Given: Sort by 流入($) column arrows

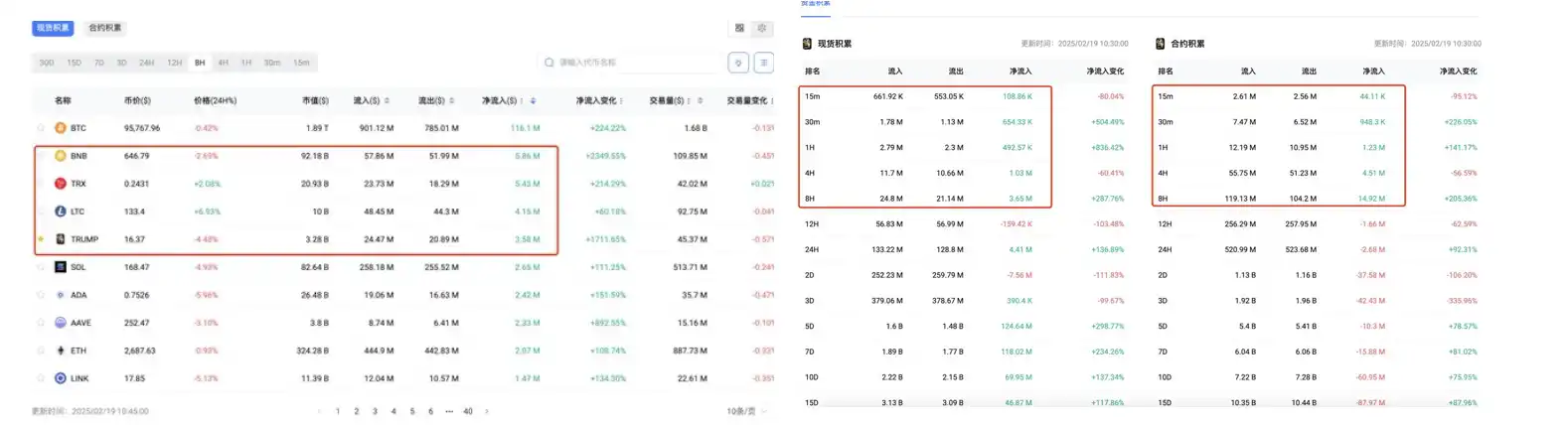Looking at the screenshot, I should [x=387, y=100].
